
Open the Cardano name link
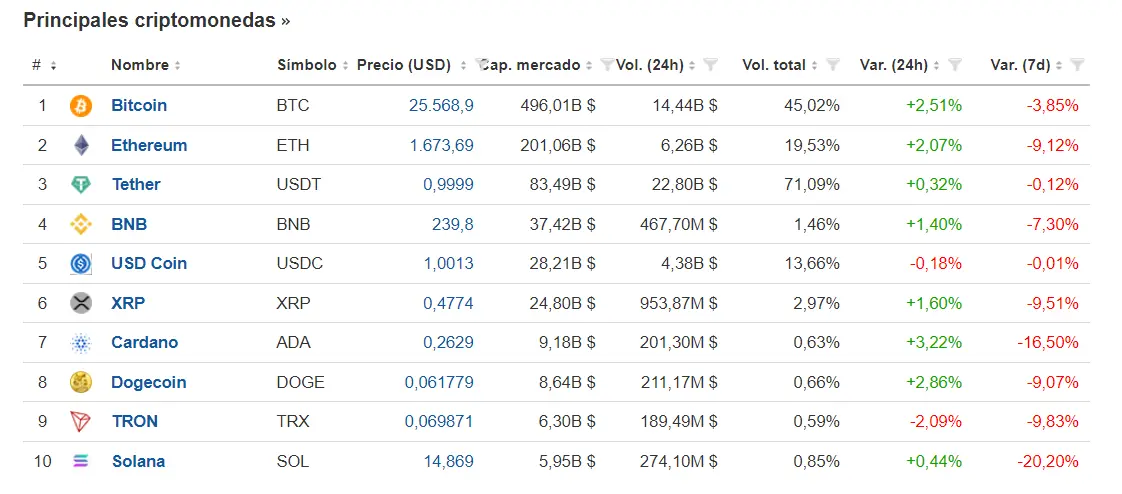(x=145, y=342)
